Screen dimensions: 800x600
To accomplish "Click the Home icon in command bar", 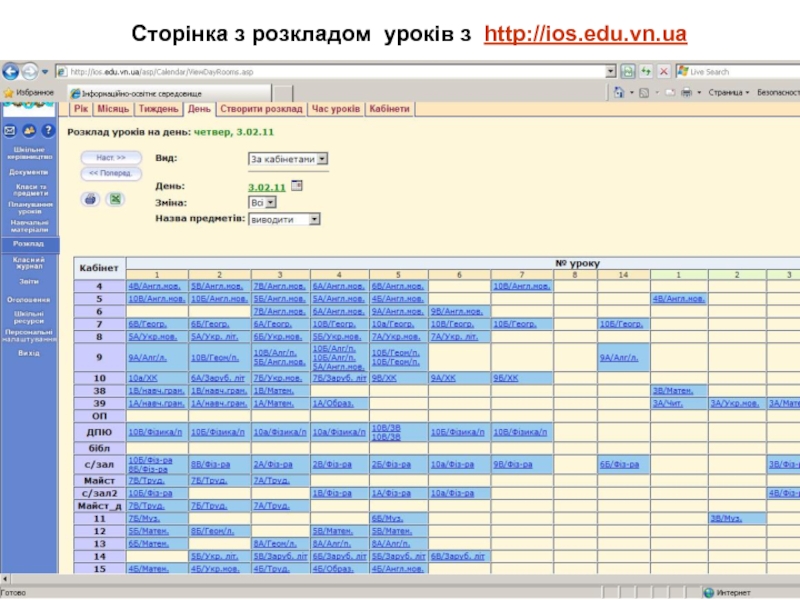I will tap(619, 92).
